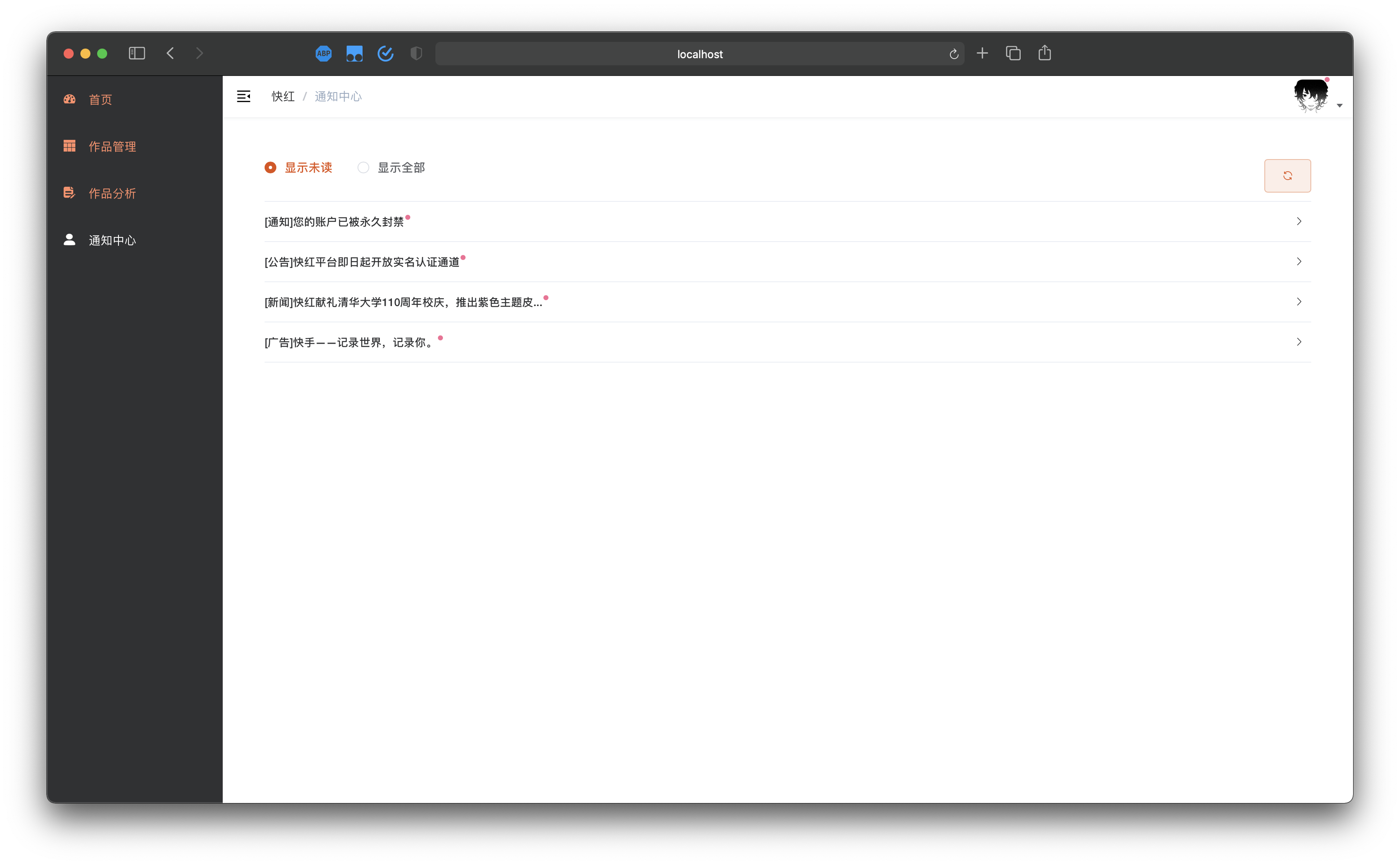Image resolution: width=1400 pixels, height=865 pixels.
Task: Open the user avatar in top-right corner
Action: (1311, 94)
